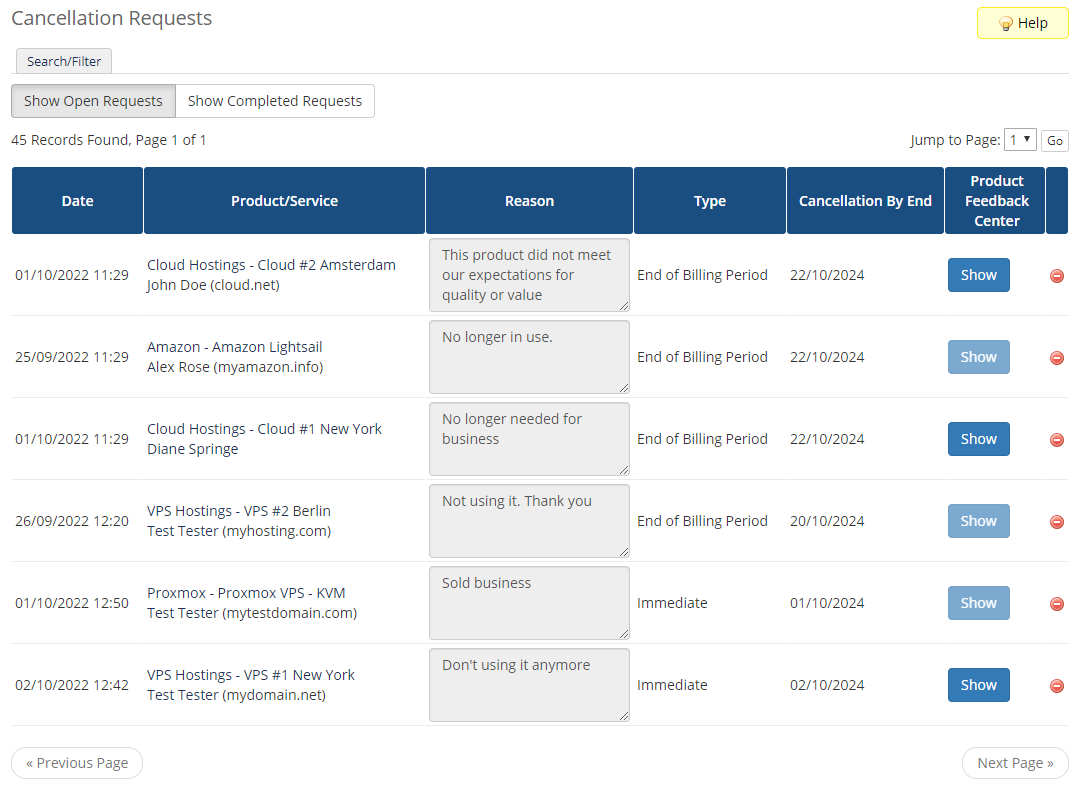
Task: Go to the Next Page
Action: (1015, 762)
